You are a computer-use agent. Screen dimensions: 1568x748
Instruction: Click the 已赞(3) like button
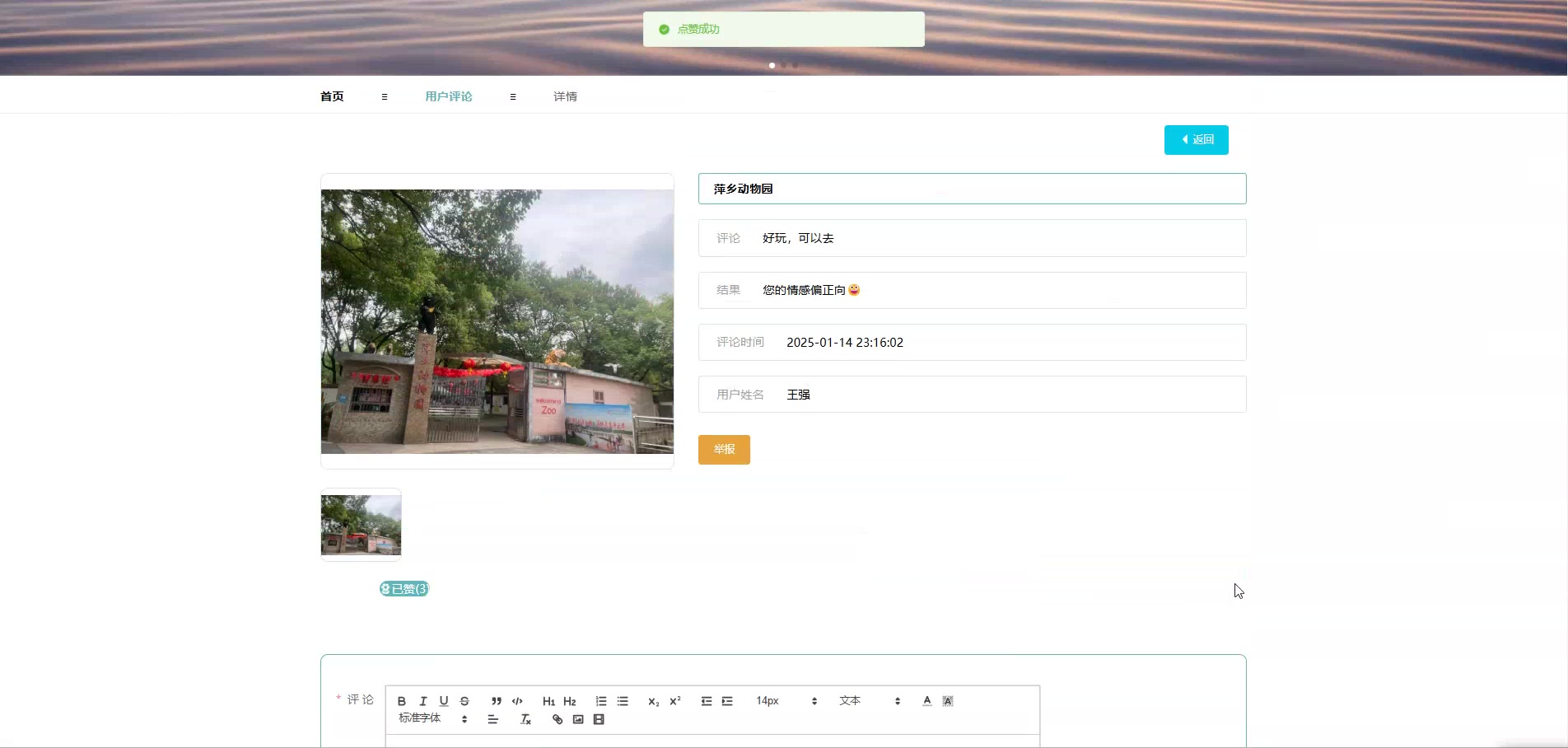click(x=404, y=589)
